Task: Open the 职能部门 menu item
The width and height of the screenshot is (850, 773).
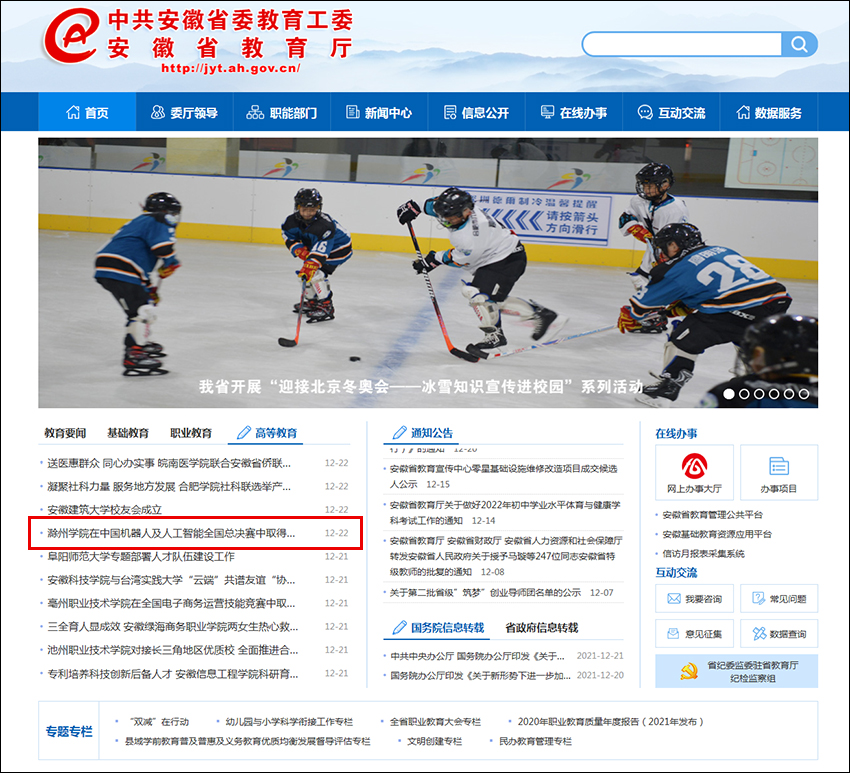Action: [282, 112]
